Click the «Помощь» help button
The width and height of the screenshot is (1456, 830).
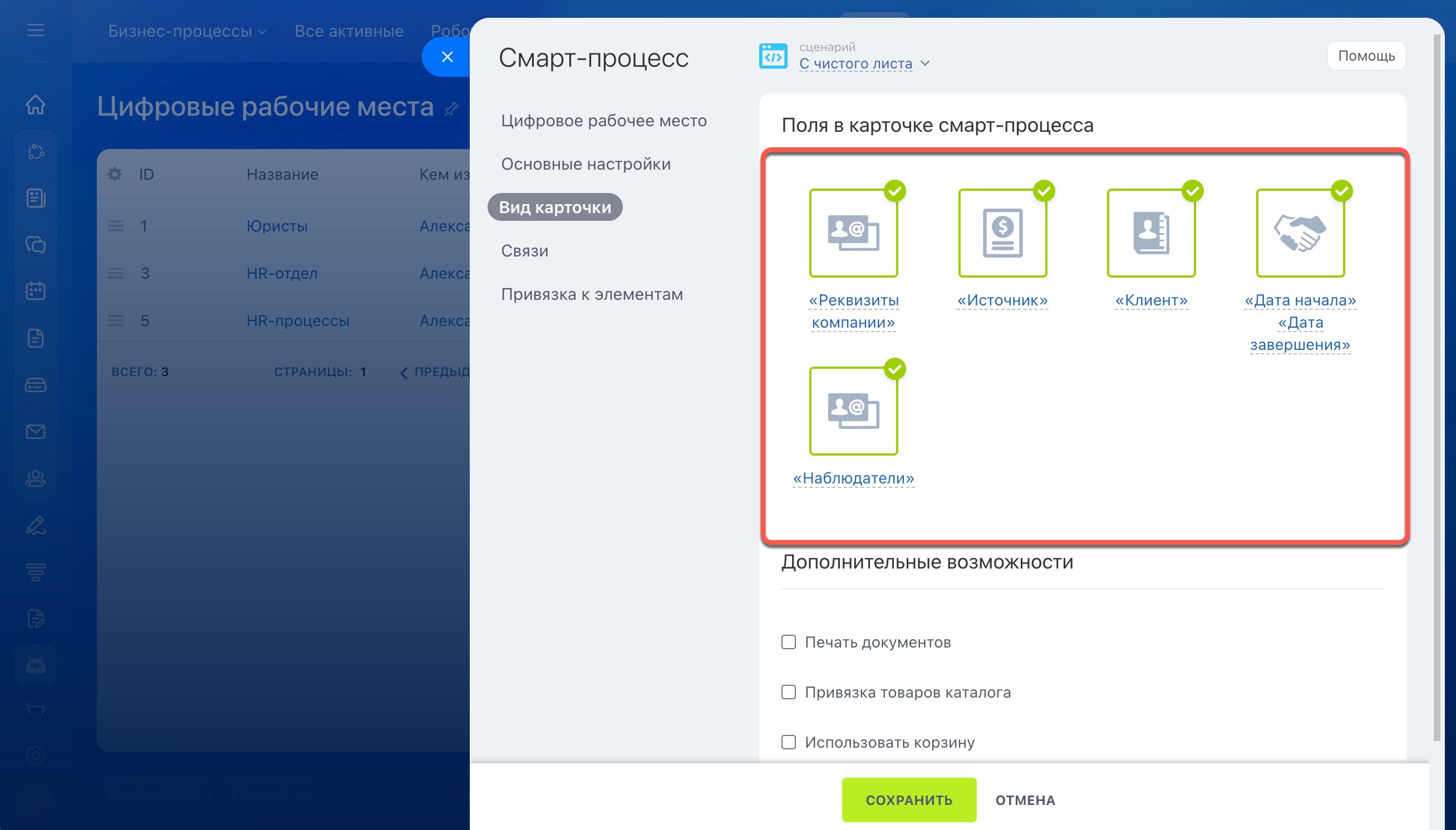pyautogui.click(x=1366, y=56)
